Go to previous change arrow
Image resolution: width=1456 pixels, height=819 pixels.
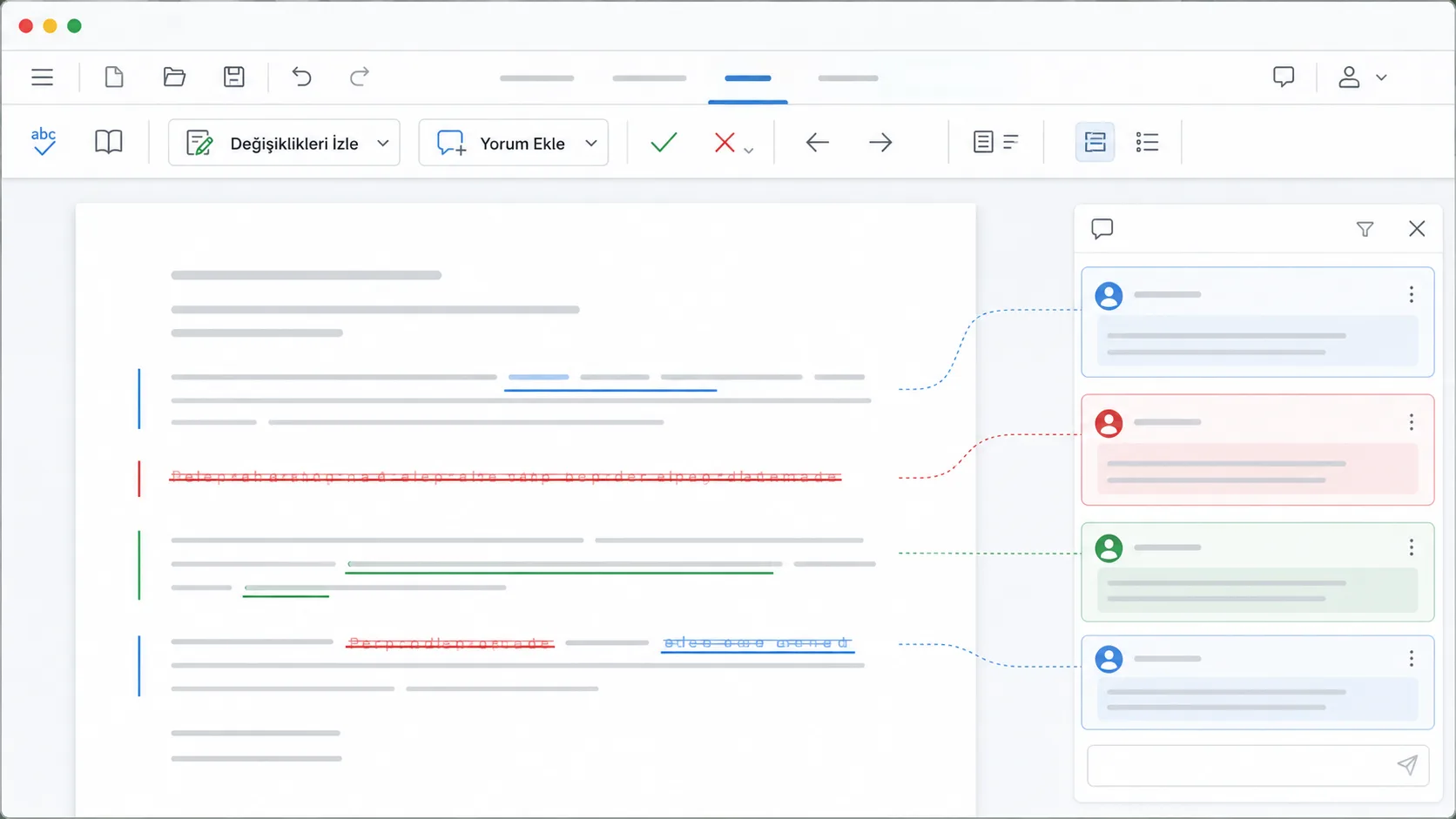pyautogui.click(x=817, y=142)
